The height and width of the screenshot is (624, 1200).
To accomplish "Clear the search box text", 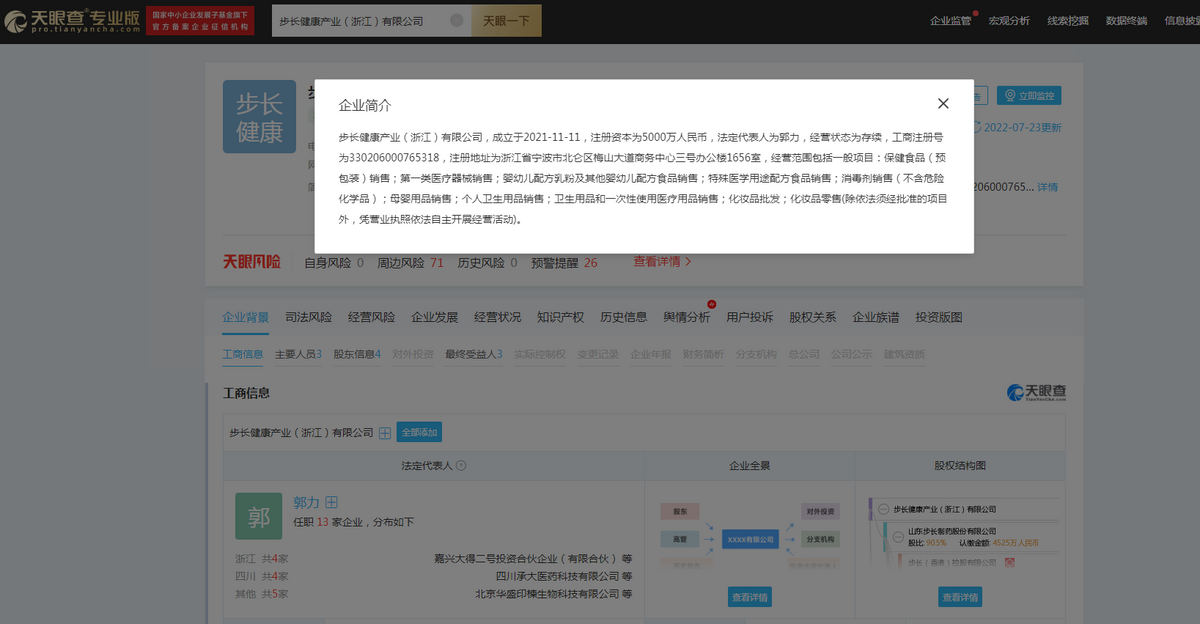I will click(x=456, y=21).
